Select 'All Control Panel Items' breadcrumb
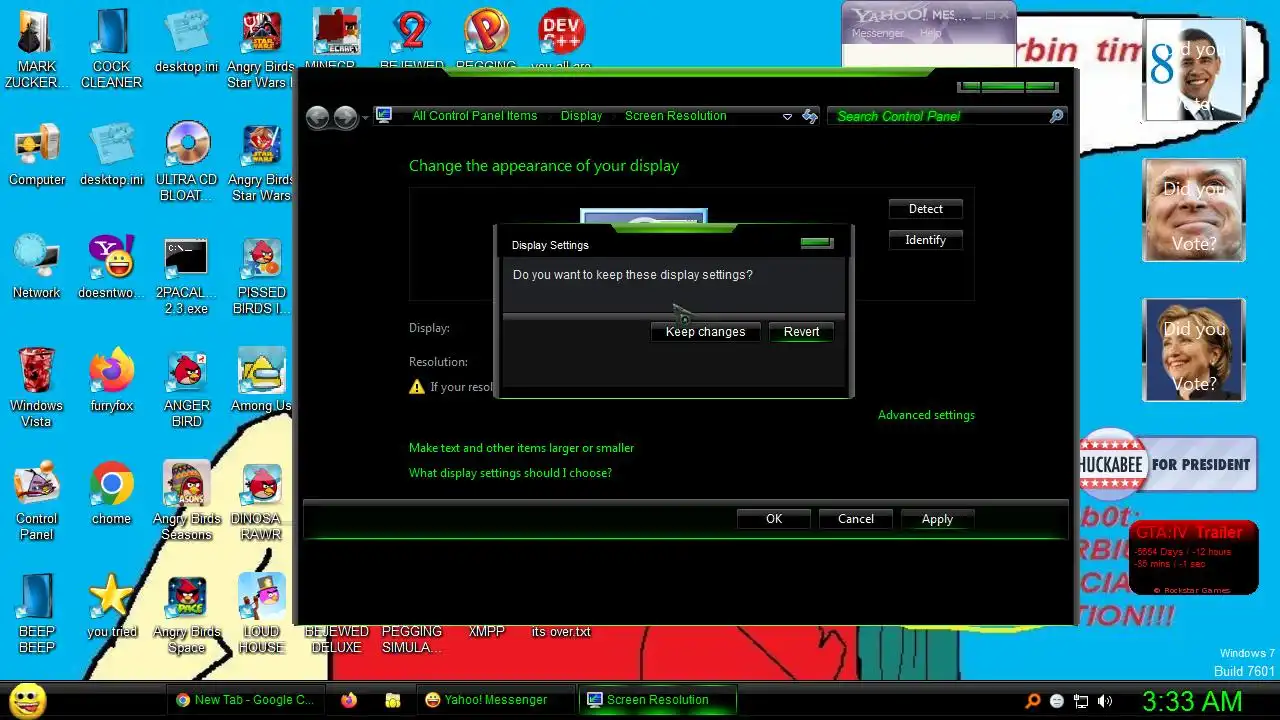 click(x=475, y=116)
